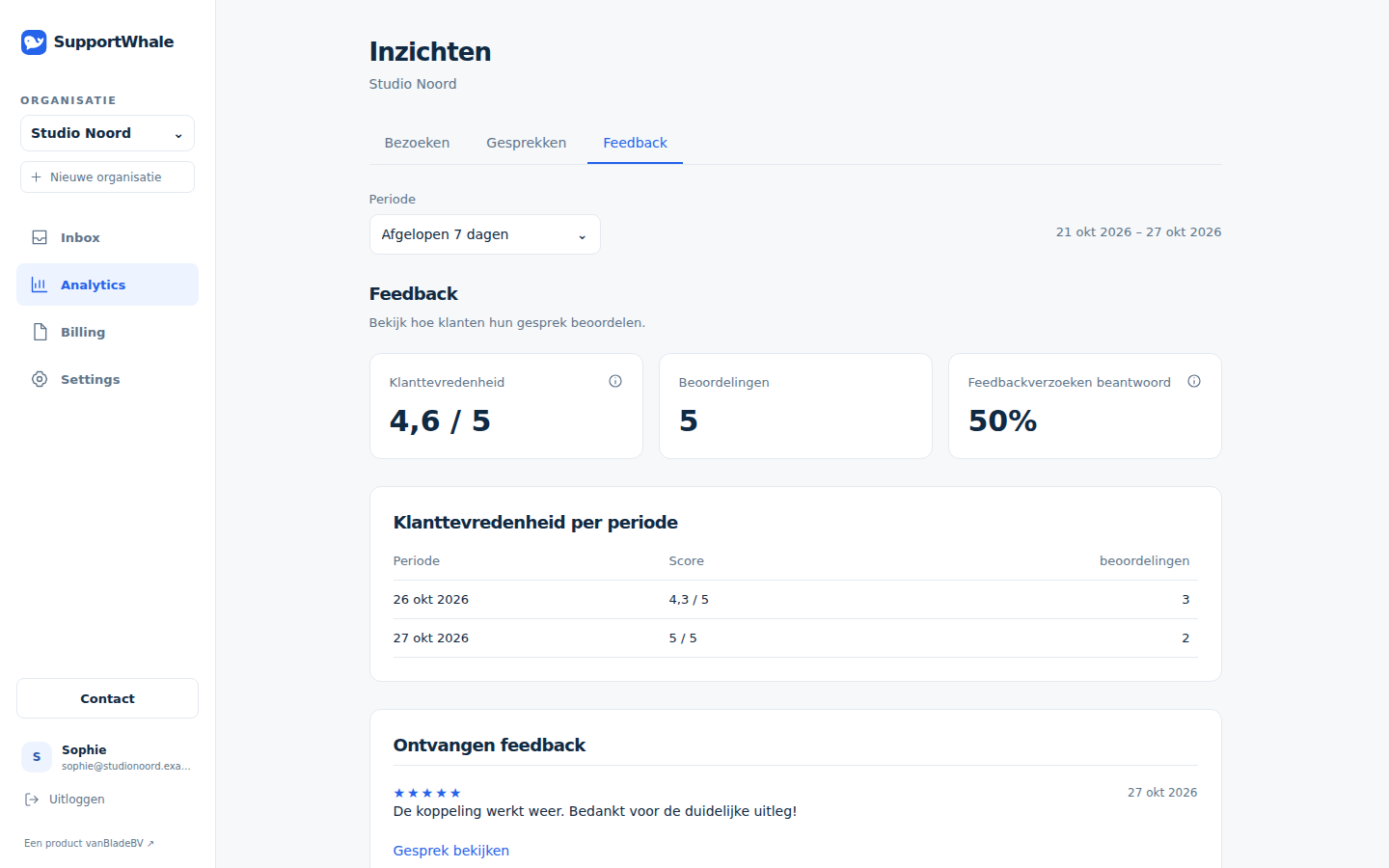This screenshot has width=1389, height=868.
Task: Open the Gesprek bekijken link
Action: coord(450,851)
